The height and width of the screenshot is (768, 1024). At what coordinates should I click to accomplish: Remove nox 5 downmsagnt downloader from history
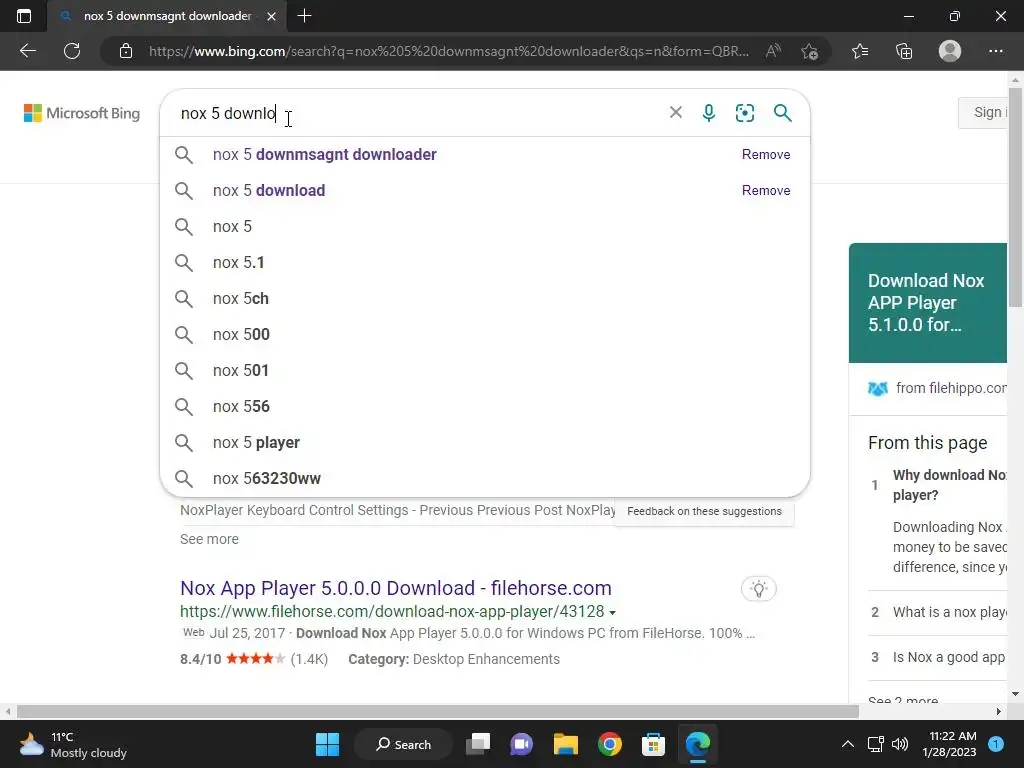point(766,155)
